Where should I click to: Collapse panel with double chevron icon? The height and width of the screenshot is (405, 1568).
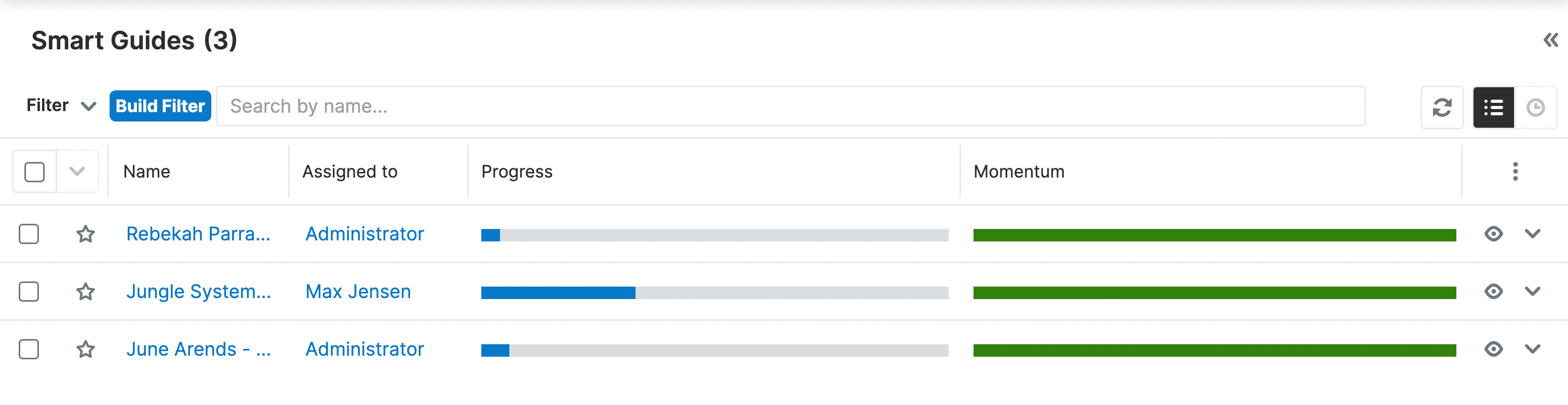click(1550, 40)
